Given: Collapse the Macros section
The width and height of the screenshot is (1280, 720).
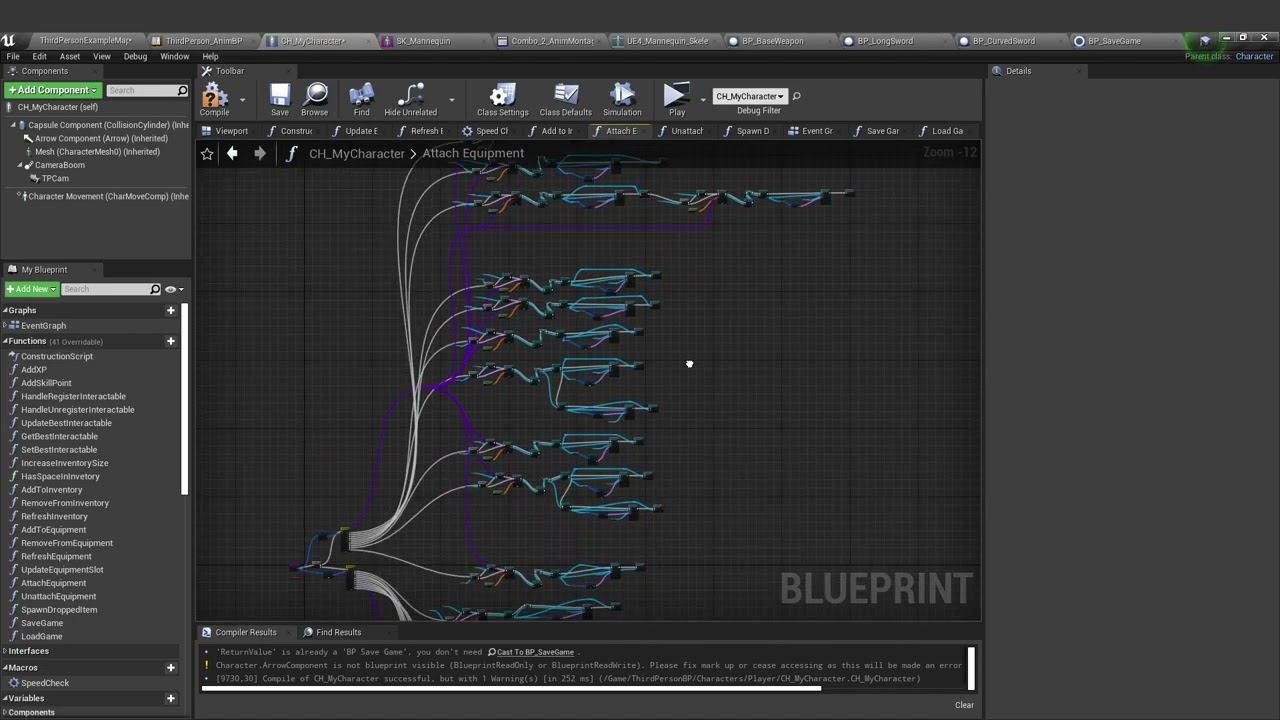Looking at the screenshot, I should [x=5, y=667].
